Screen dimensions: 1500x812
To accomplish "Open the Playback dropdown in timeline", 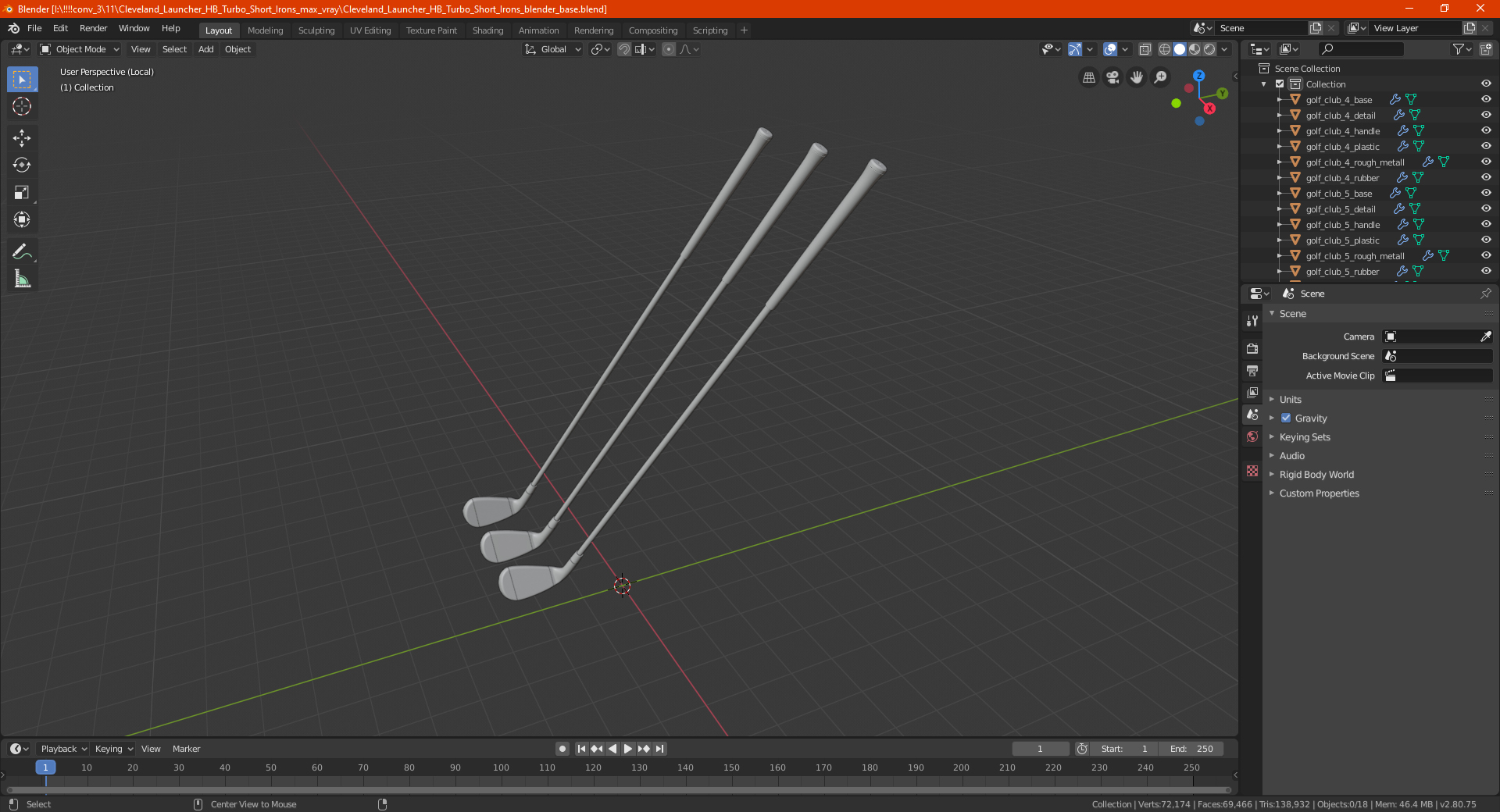I will [x=63, y=749].
